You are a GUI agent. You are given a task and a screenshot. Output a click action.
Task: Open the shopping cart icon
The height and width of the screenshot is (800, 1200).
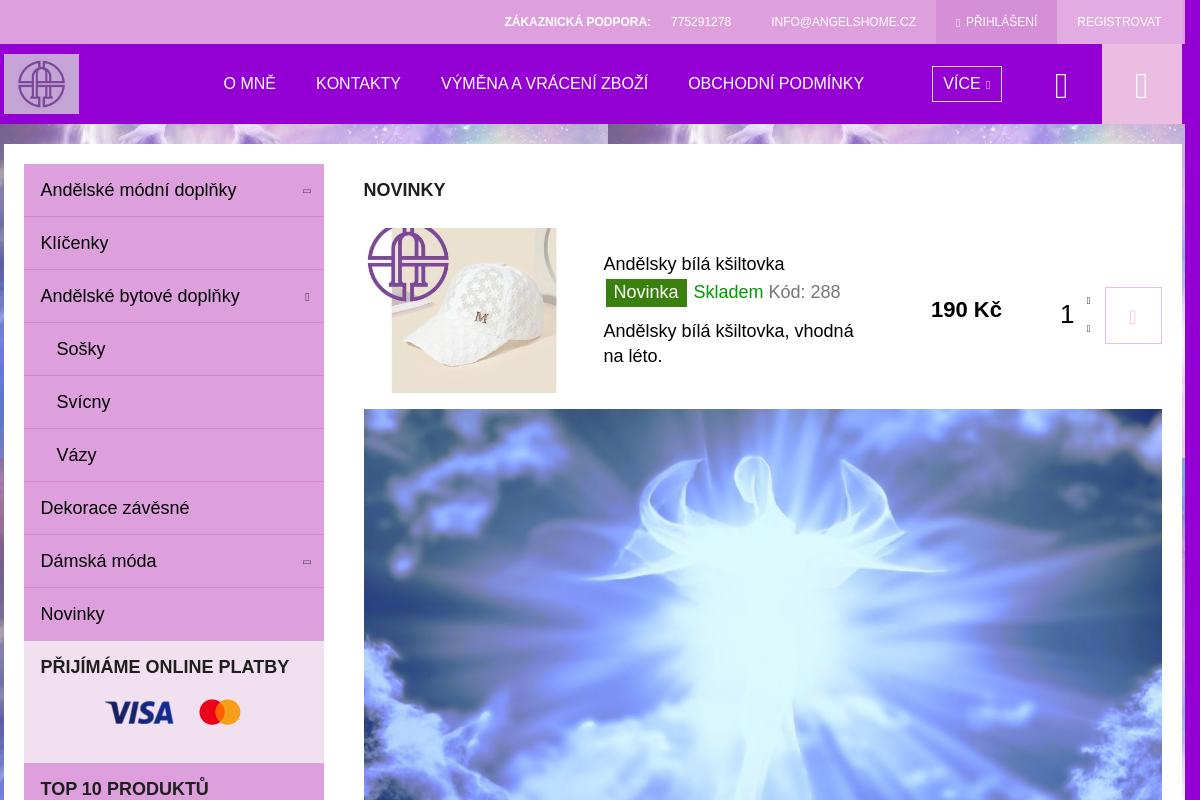pyautogui.click(x=1141, y=84)
